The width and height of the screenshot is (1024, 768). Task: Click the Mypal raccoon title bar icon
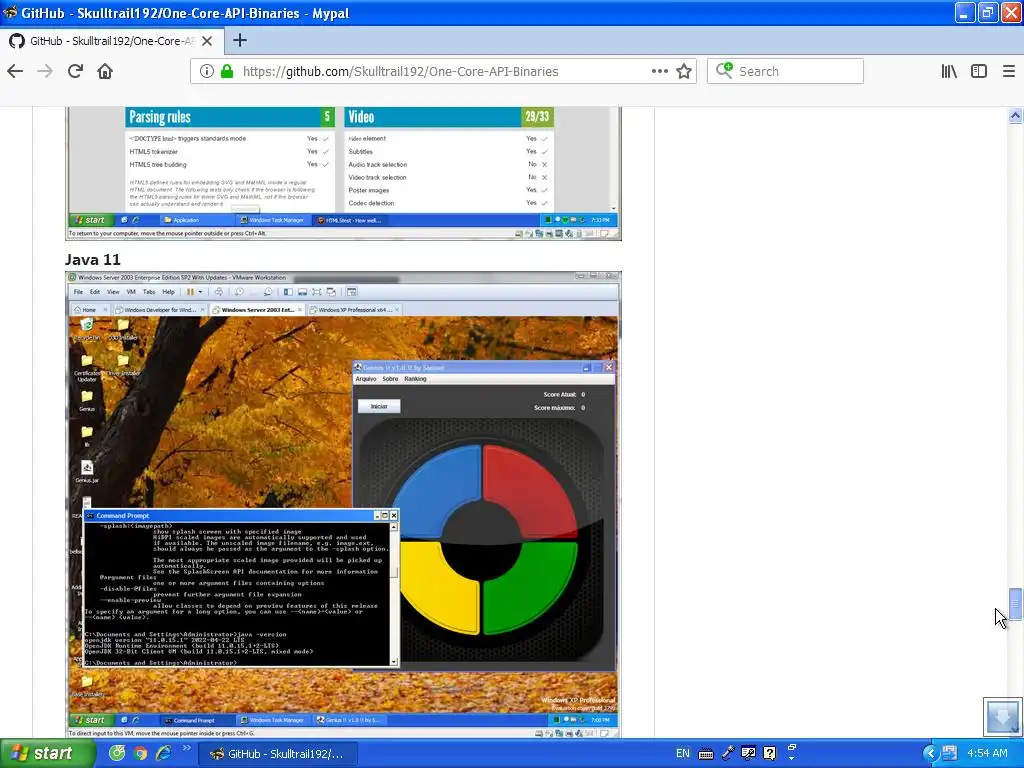(x=10, y=12)
